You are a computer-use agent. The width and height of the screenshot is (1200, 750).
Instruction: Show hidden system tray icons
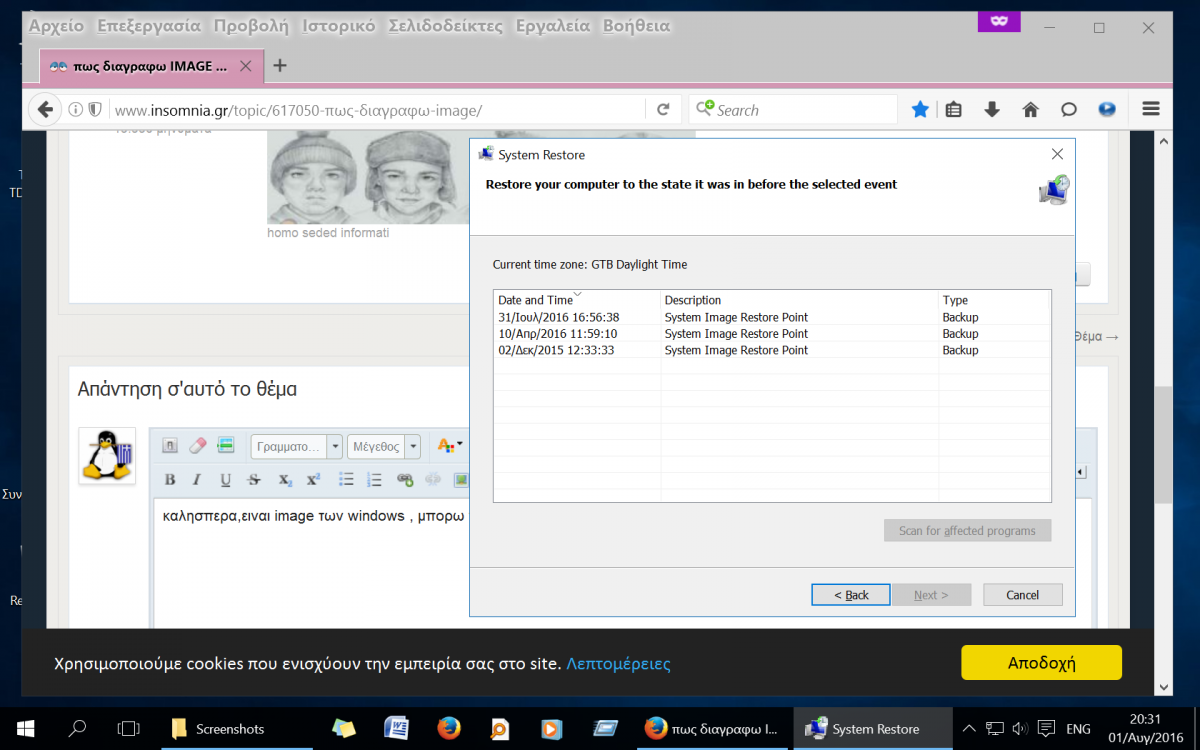click(968, 728)
